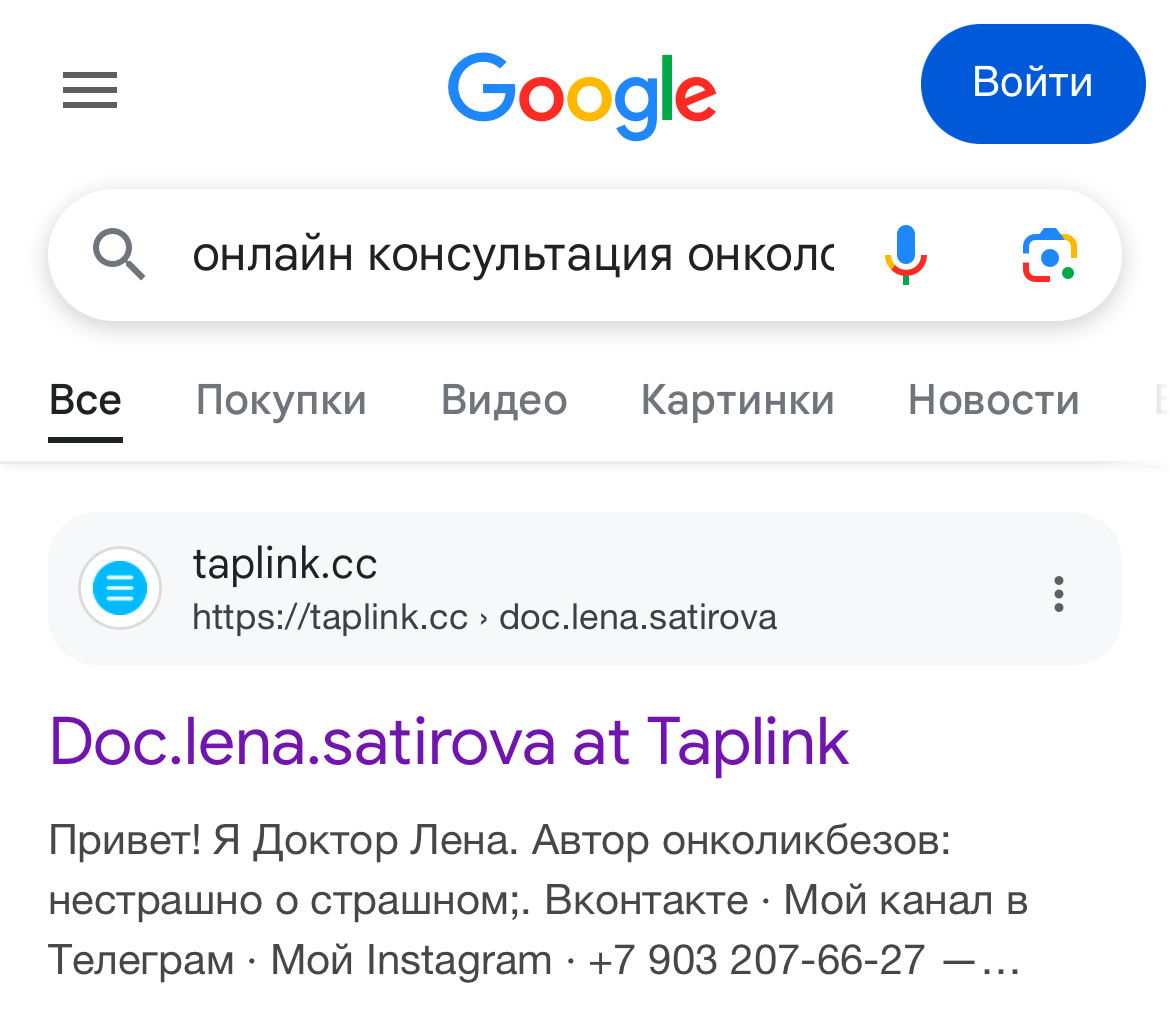Activate voice search with the microphone icon
This screenshot has height=1012, width=1170.
[x=906, y=255]
